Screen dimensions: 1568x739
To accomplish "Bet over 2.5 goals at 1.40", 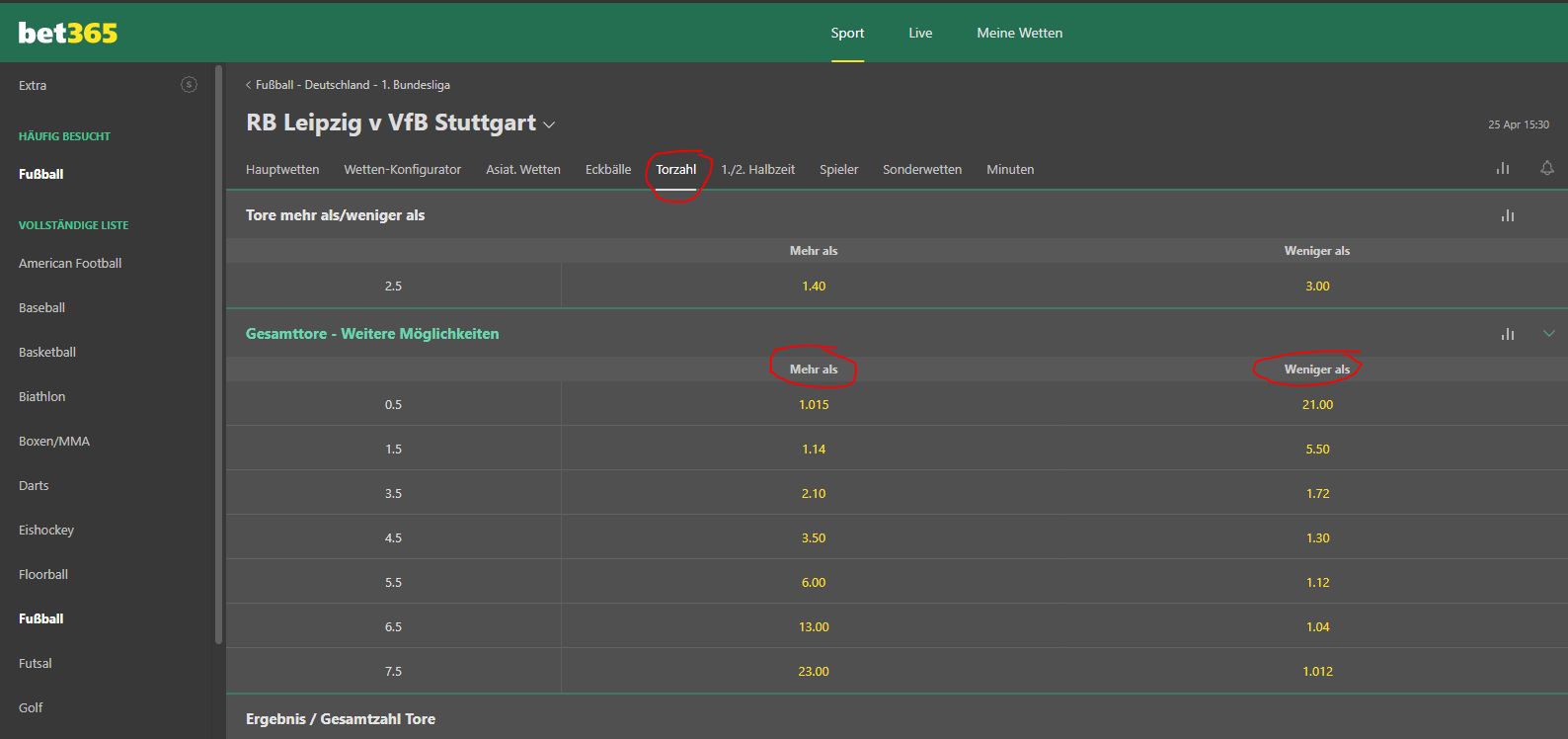I will point(814,286).
